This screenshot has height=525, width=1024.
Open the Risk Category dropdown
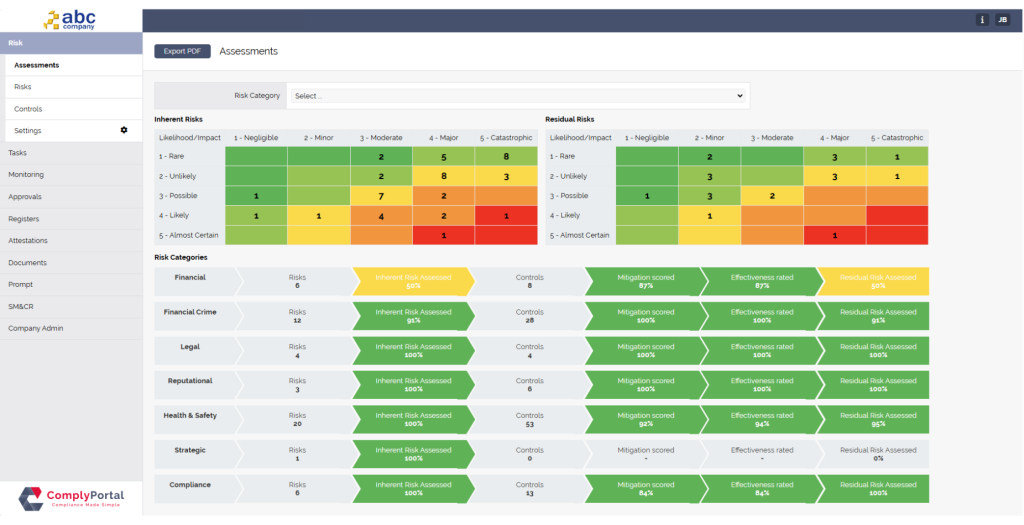(x=518, y=96)
